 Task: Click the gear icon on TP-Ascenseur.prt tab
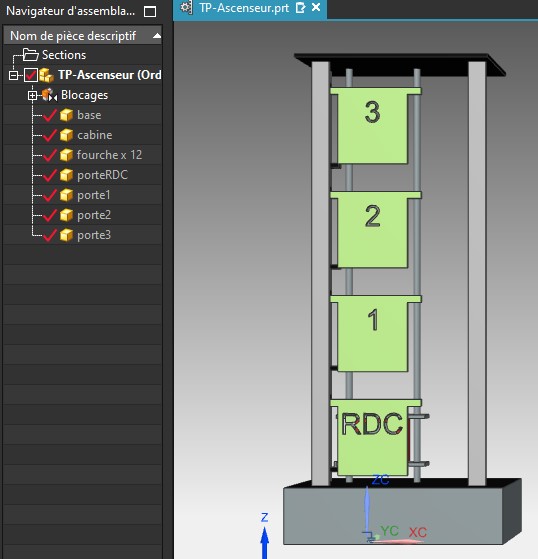click(186, 7)
